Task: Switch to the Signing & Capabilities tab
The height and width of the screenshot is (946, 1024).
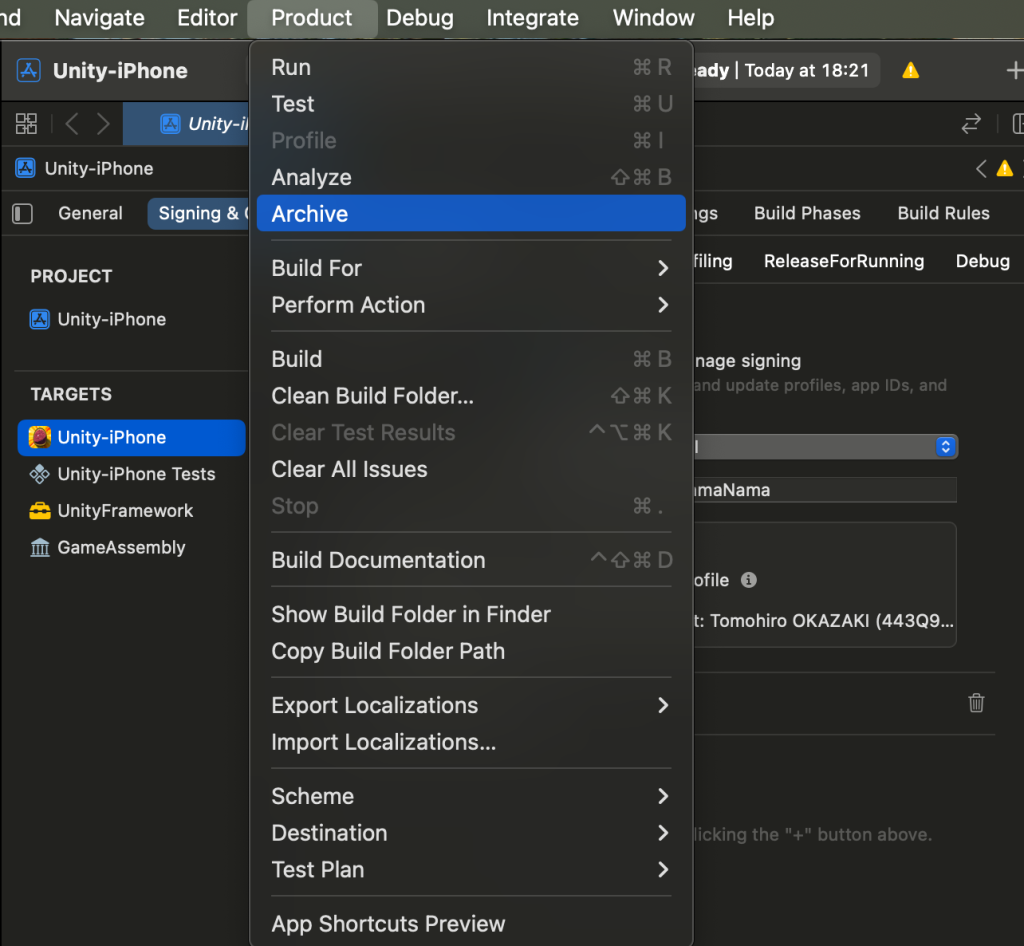Action: [x=199, y=213]
